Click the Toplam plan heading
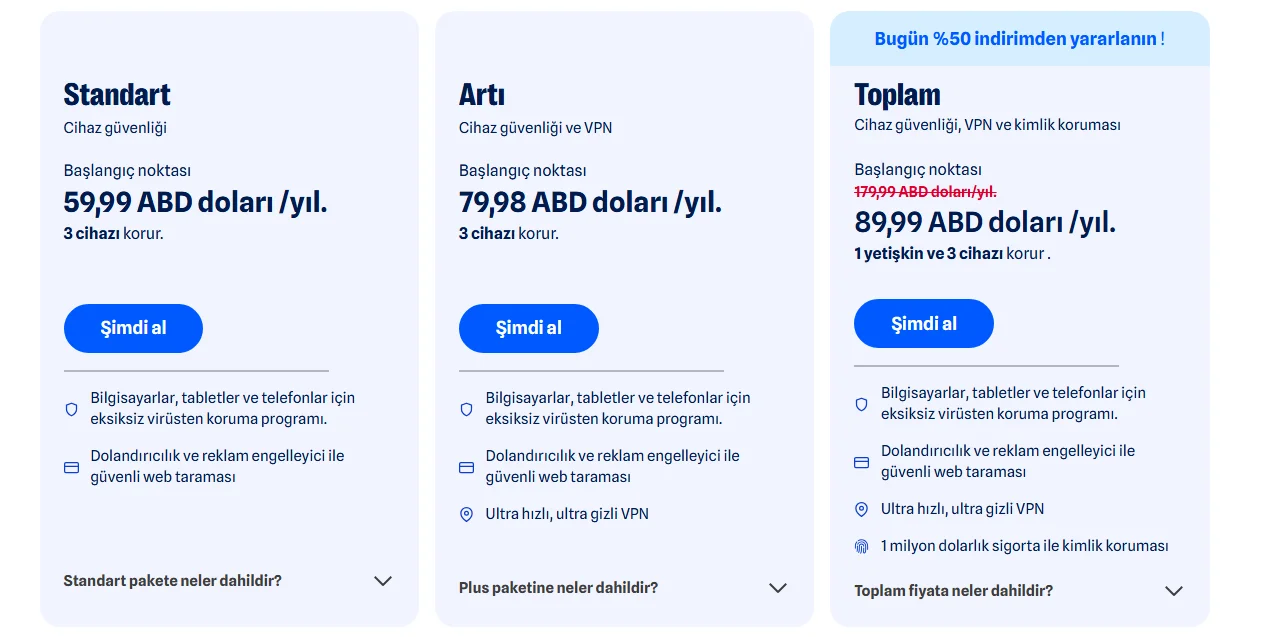The width and height of the screenshot is (1263, 637). (897, 95)
